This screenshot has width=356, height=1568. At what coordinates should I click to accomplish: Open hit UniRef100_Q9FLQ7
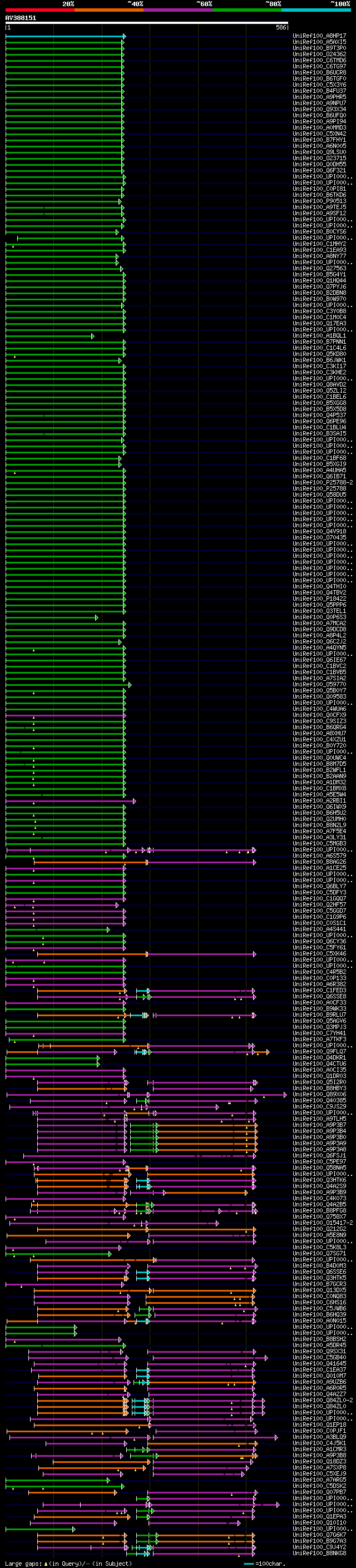coord(319,1051)
